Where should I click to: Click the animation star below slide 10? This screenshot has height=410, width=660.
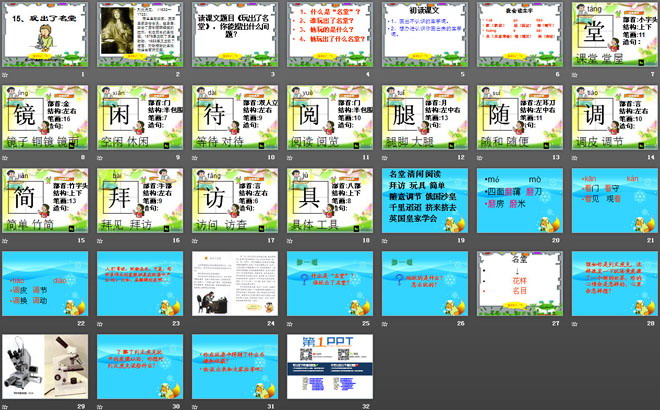click(195, 158)
